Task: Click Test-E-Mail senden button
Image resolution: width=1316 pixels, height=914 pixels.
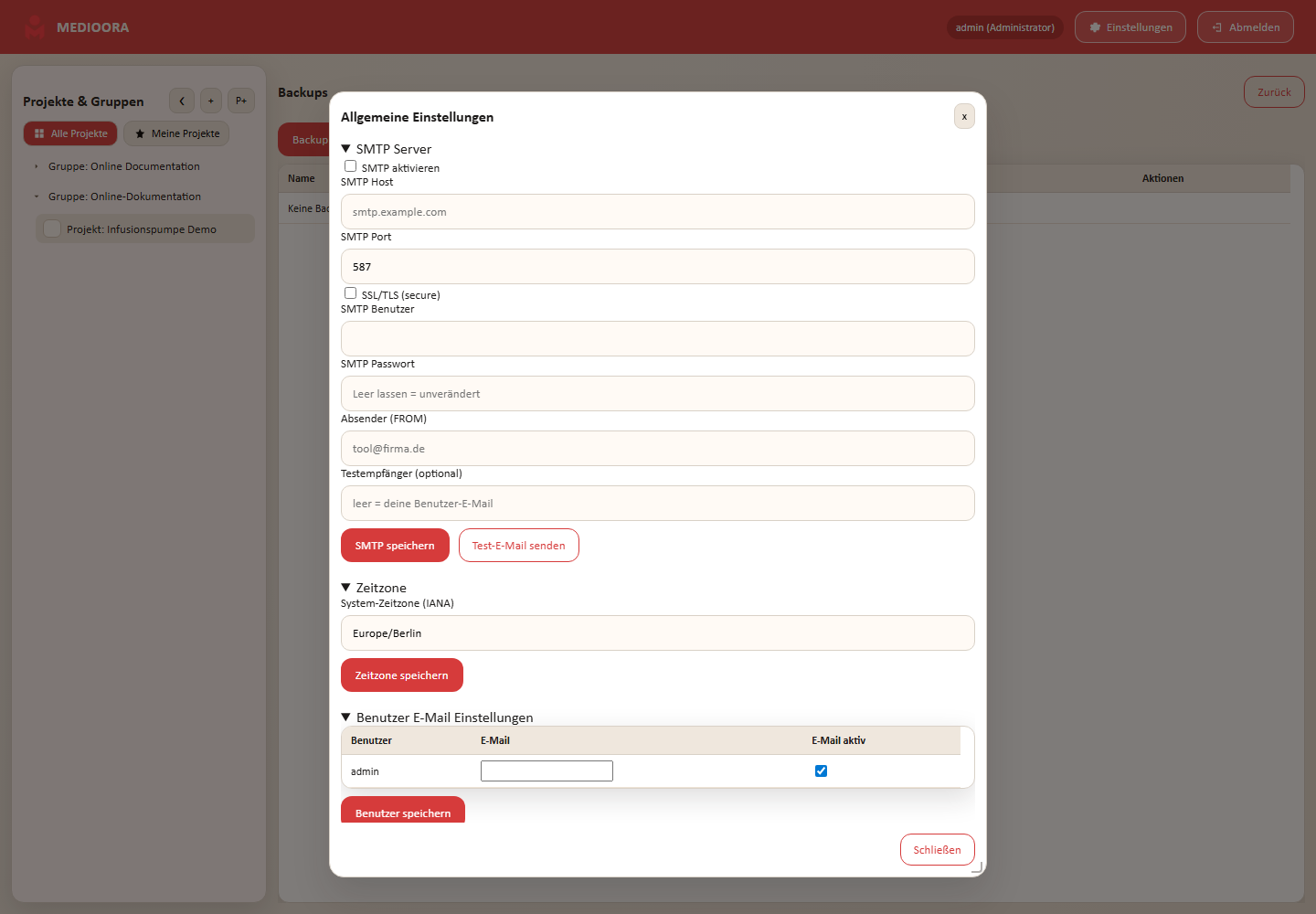Action: point(519,546)
